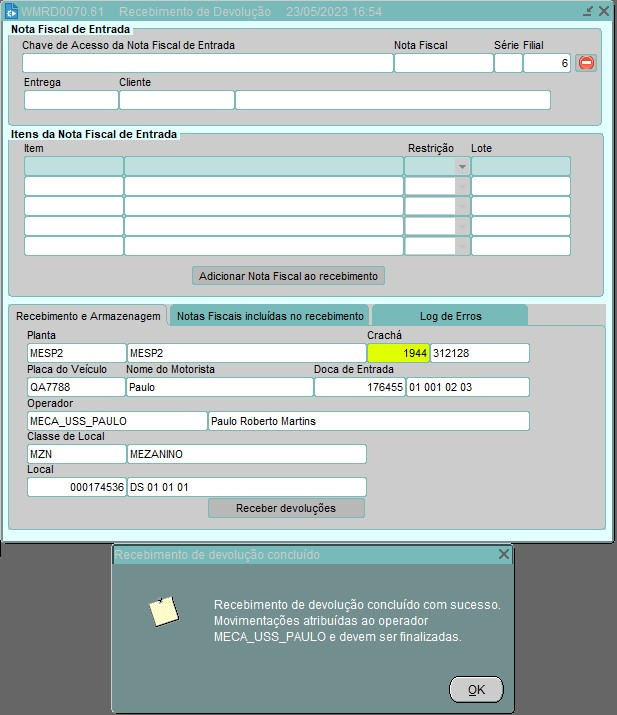Click the red remove icon beside Filial
The width and height of the screenshot is (617, 715).
pos(586,63)
